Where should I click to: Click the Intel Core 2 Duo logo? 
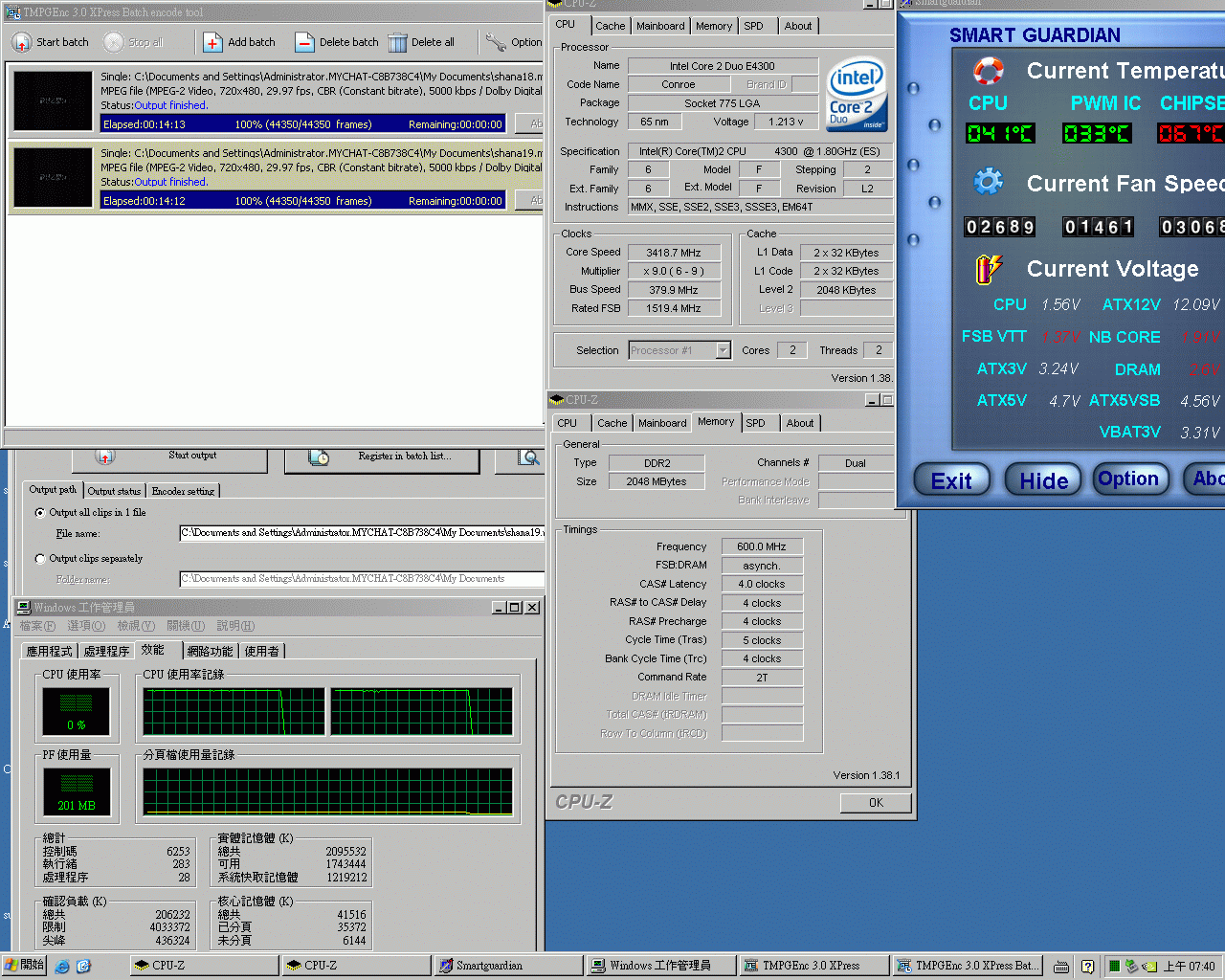click(x=857, y=96)
